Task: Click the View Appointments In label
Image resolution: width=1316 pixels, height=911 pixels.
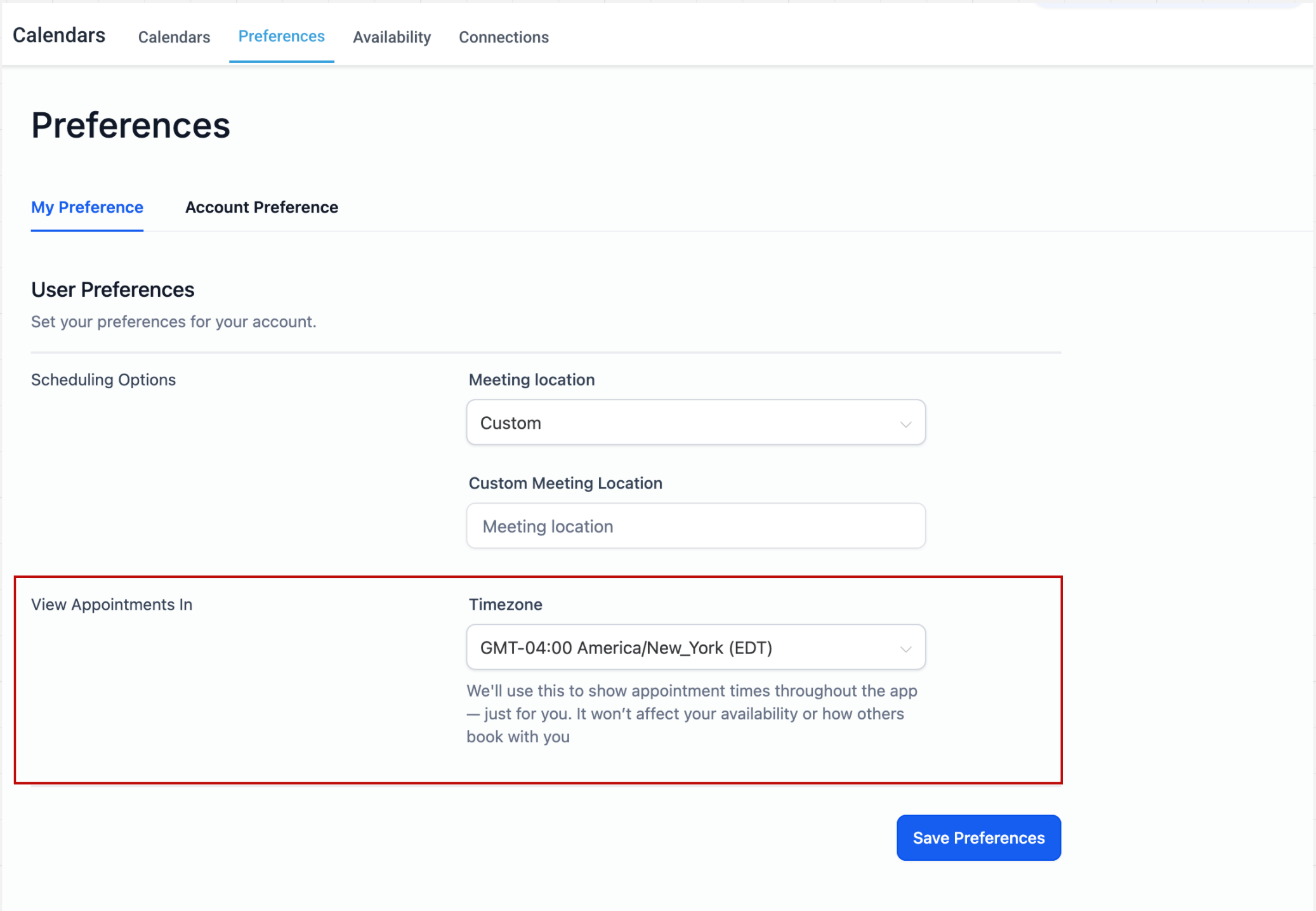Action: point(112,604)
